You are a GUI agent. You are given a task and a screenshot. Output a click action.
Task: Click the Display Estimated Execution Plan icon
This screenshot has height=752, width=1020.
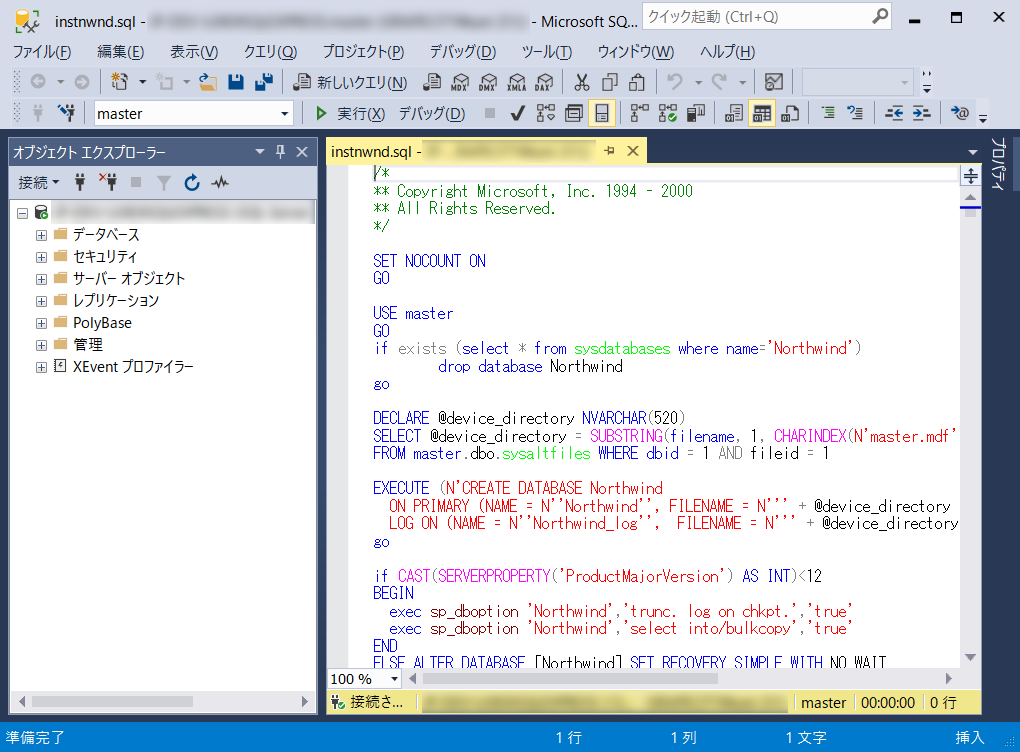pos(546,114)
